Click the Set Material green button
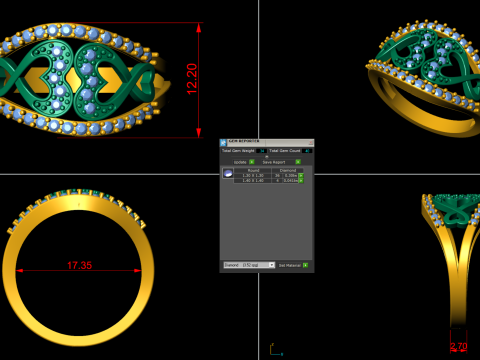480x360 pixels. (x=305, y=265)
